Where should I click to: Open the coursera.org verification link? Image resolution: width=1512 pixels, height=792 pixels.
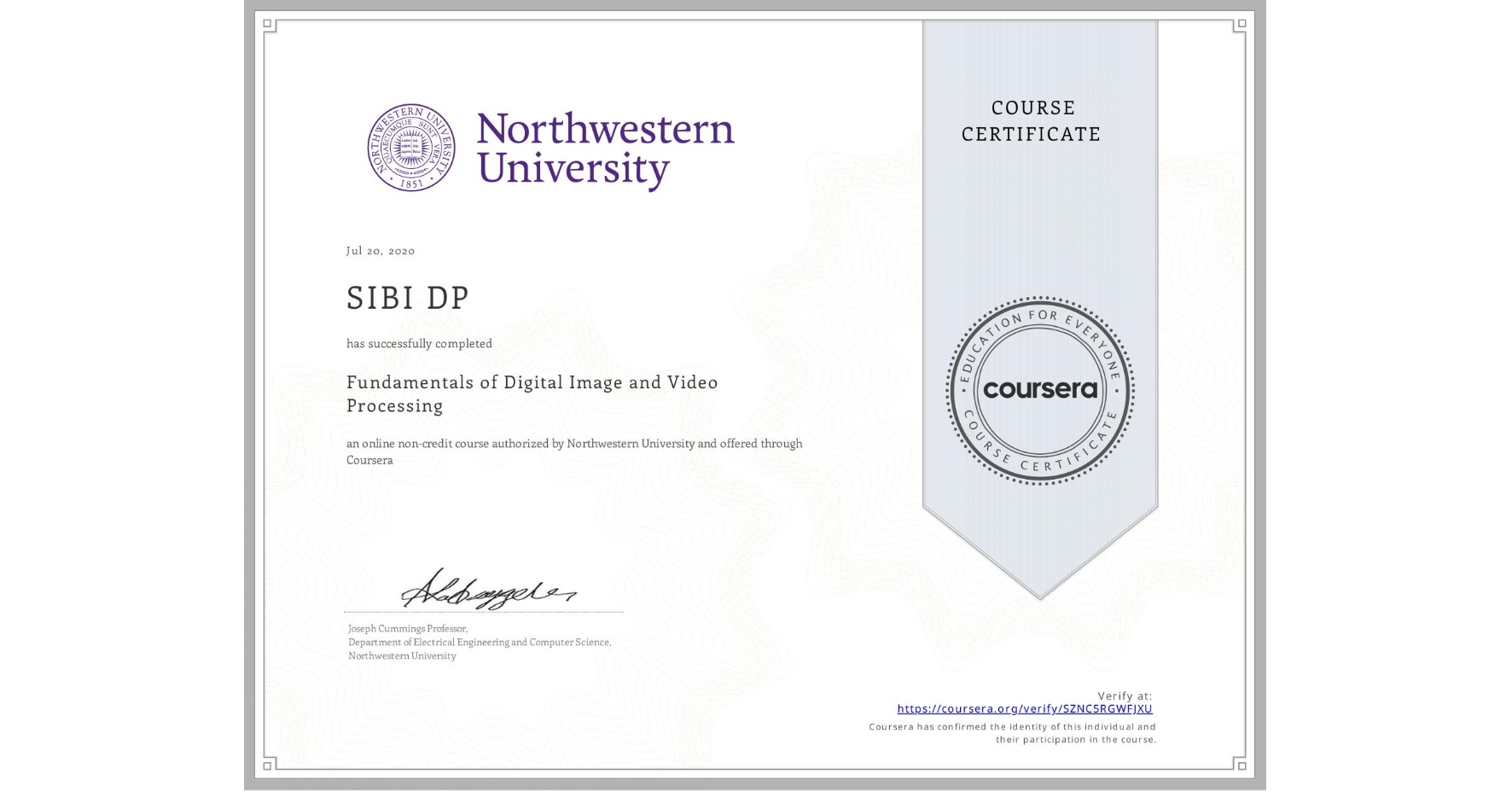pos(1025,708)
